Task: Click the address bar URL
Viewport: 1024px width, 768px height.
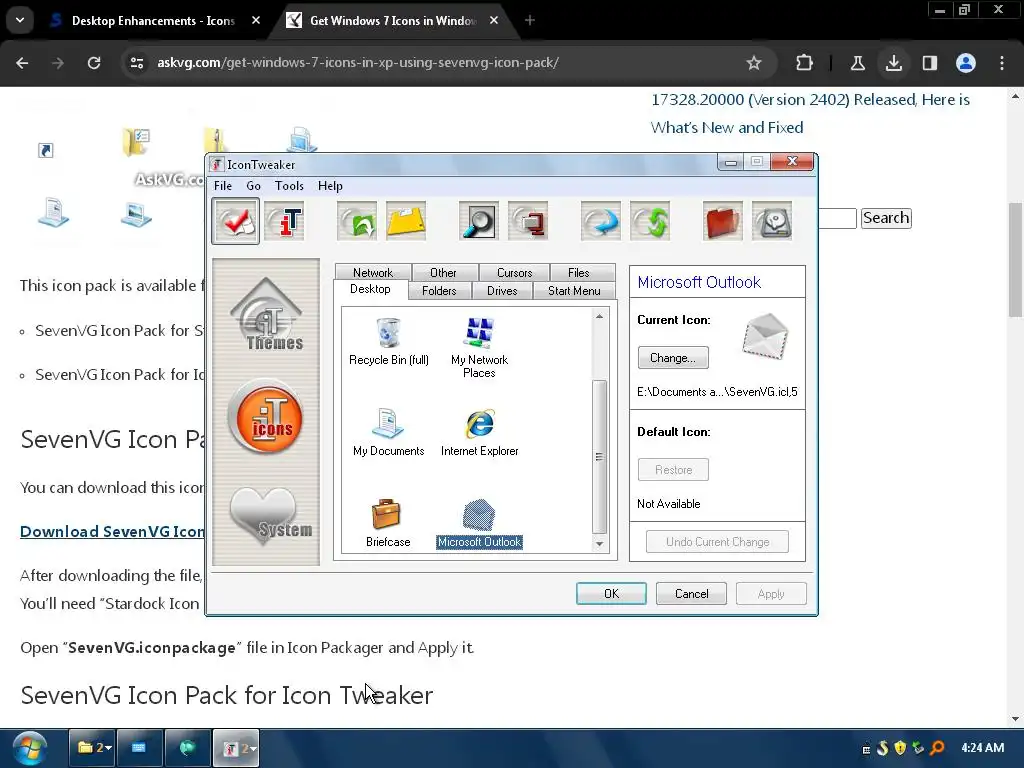Action: (x=358, y=63)
